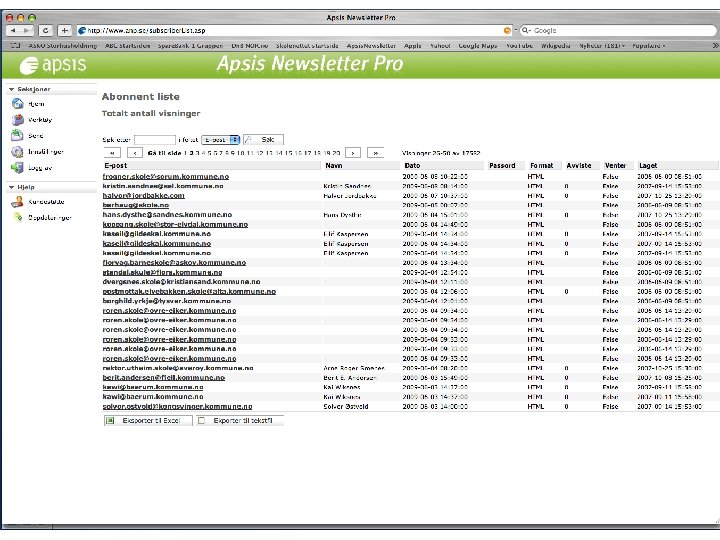Click the Hjem home icon in sidebar
Image resolution: width=720 pixels, height=540 pixels.
17,104
